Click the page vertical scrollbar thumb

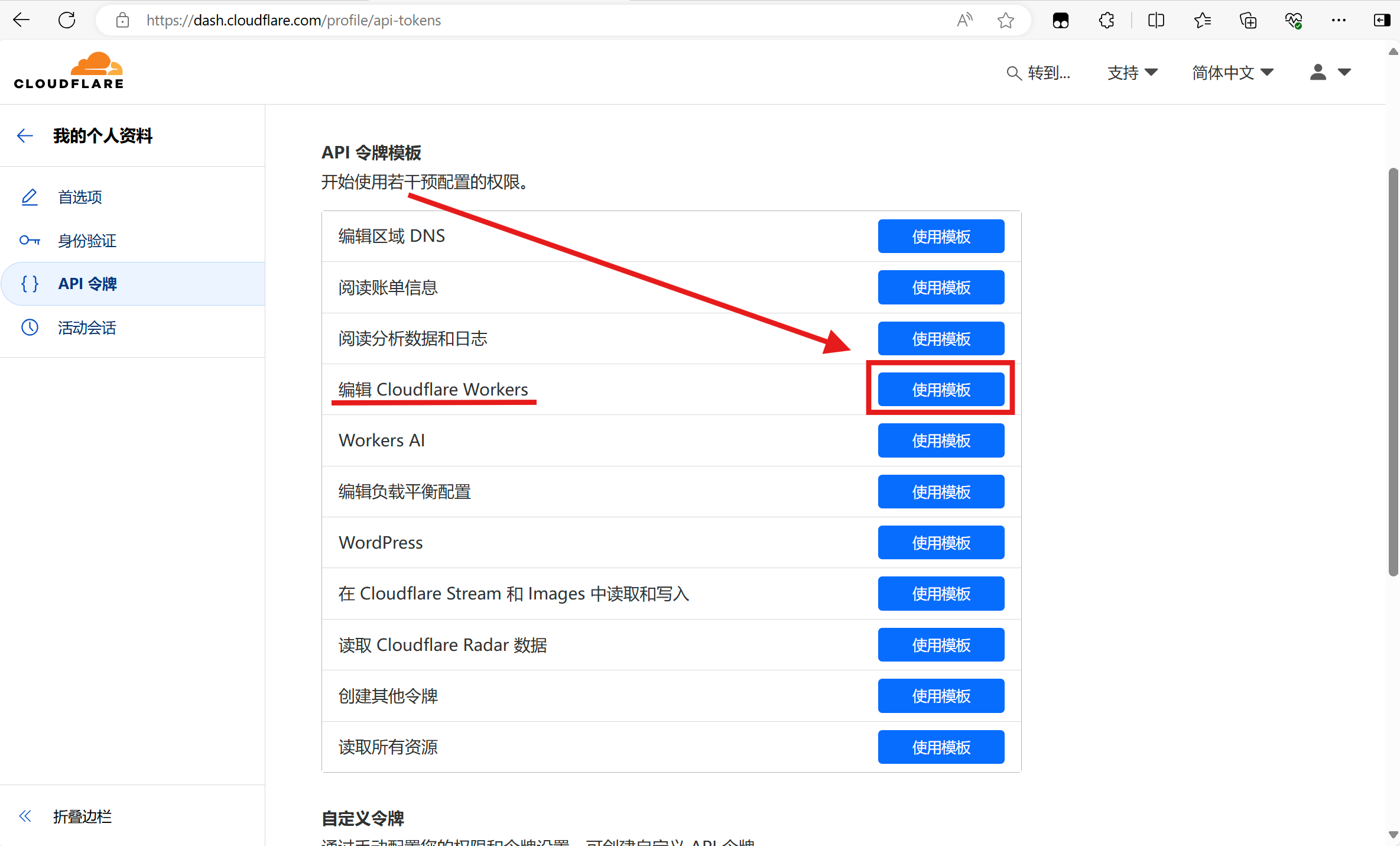point(1393,372)
